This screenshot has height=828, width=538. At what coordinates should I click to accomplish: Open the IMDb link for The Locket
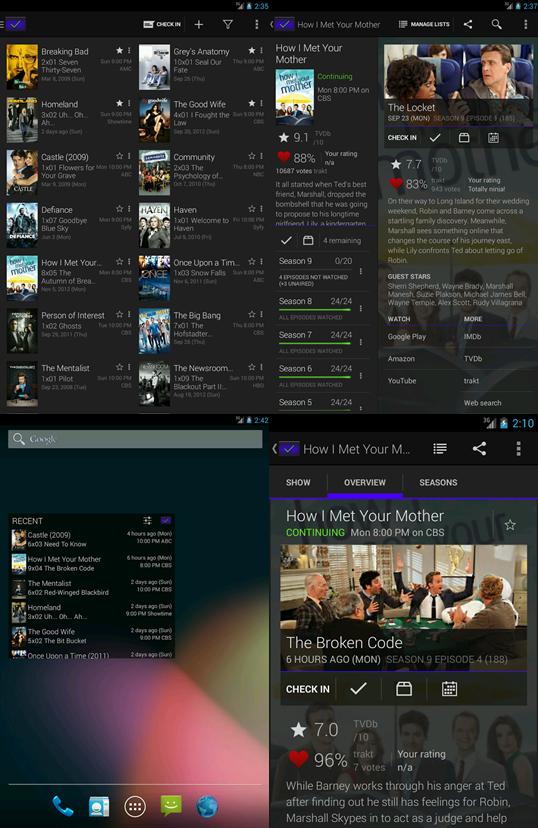(473, 336)
